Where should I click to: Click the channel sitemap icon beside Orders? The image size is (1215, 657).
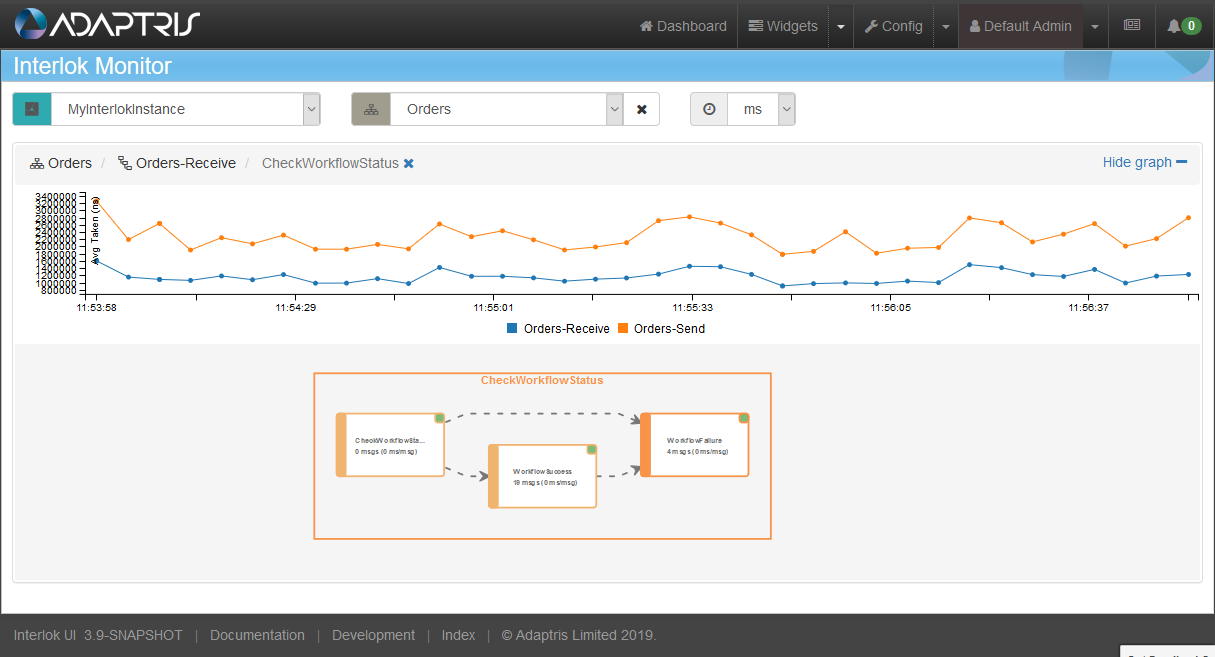[371, 109]
